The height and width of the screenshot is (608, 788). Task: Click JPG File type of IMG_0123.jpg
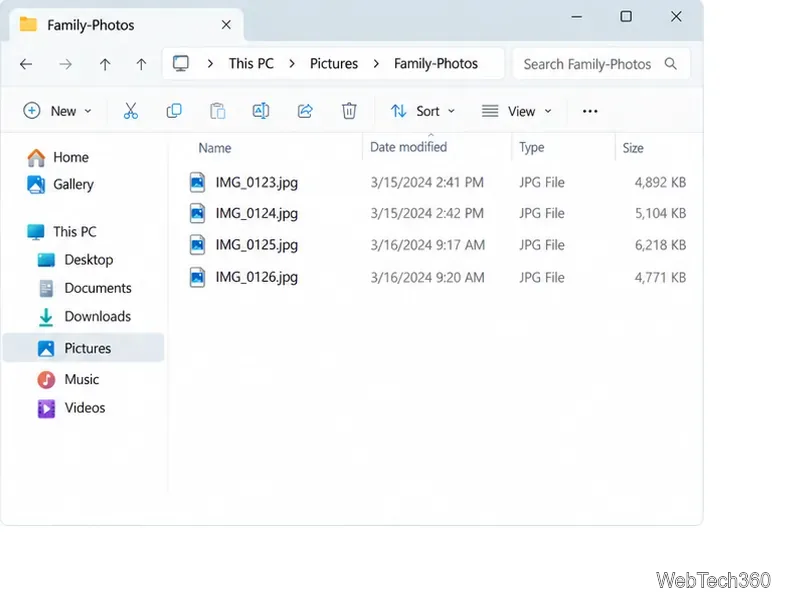[x=542, y=182]
